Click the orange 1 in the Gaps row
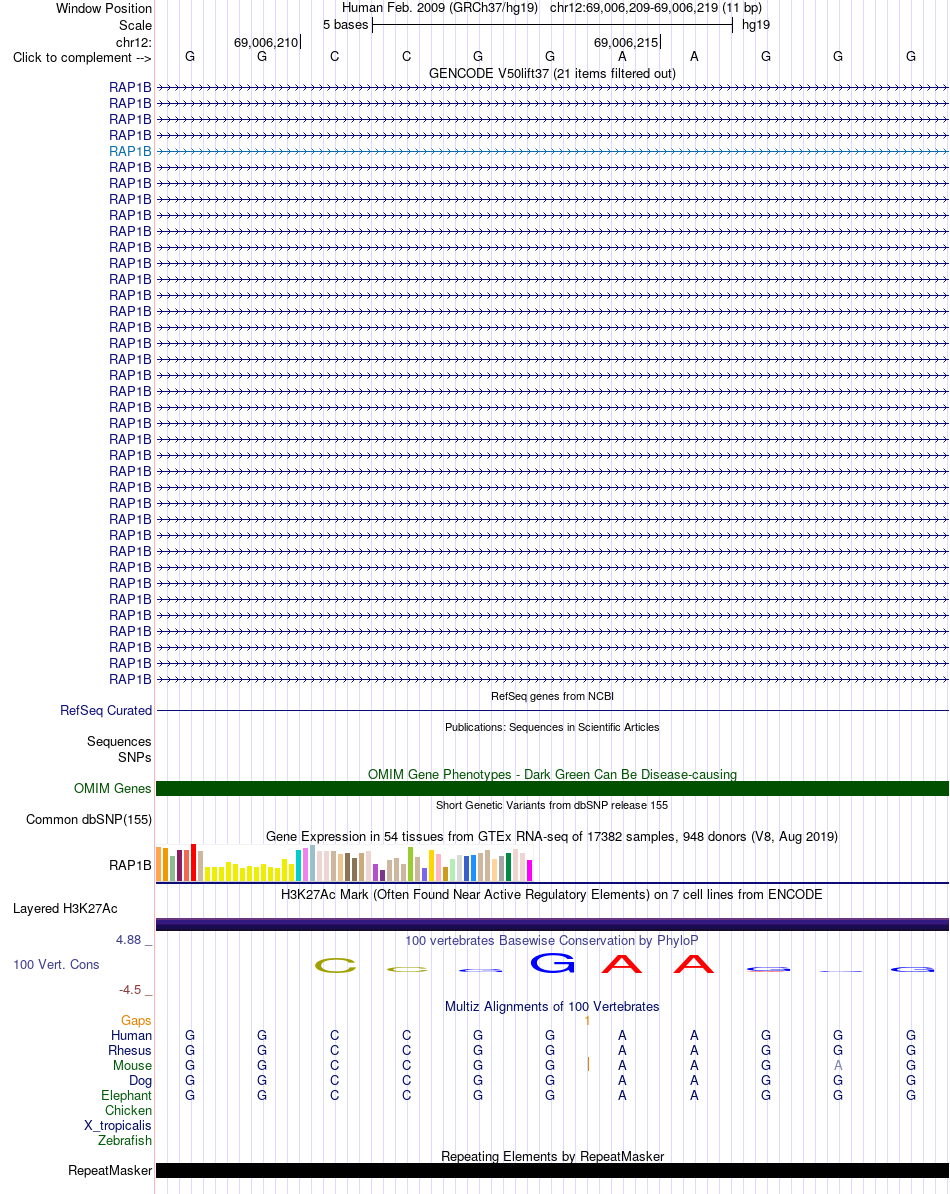This screenshot has height=1194, width=950. click(x=587, y=1021)
